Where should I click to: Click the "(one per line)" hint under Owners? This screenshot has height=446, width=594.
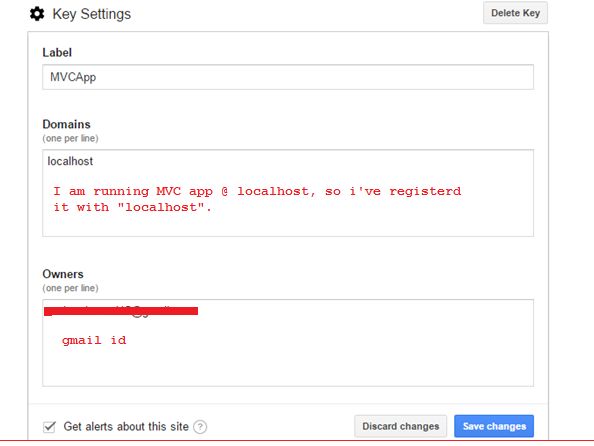(70, 288)
